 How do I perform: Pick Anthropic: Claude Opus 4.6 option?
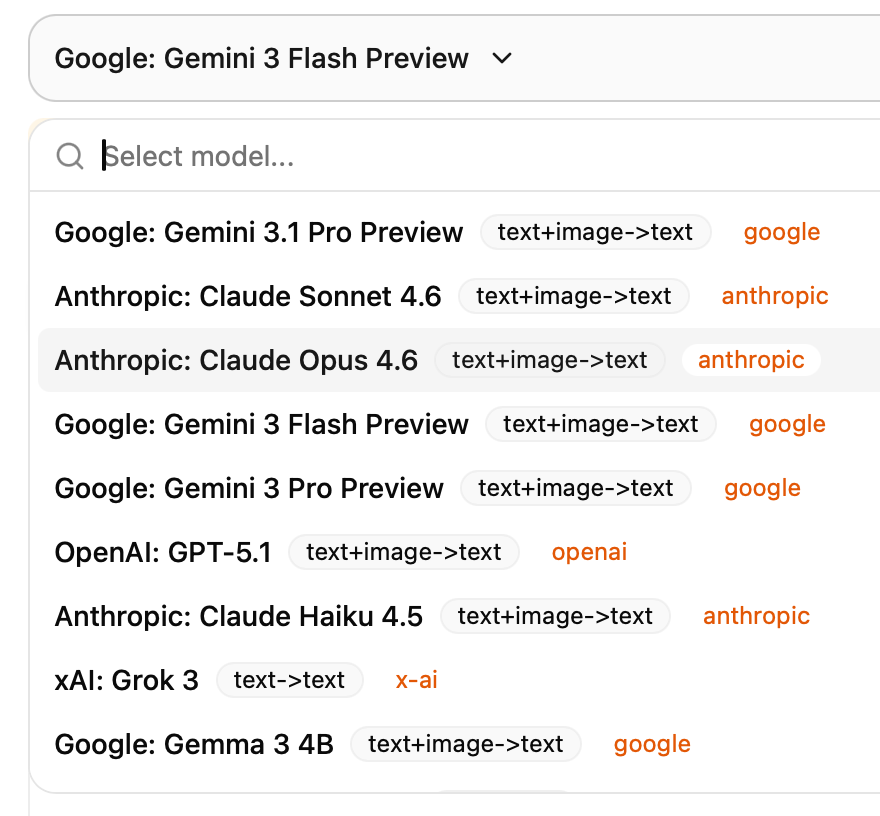click(236, 361)
